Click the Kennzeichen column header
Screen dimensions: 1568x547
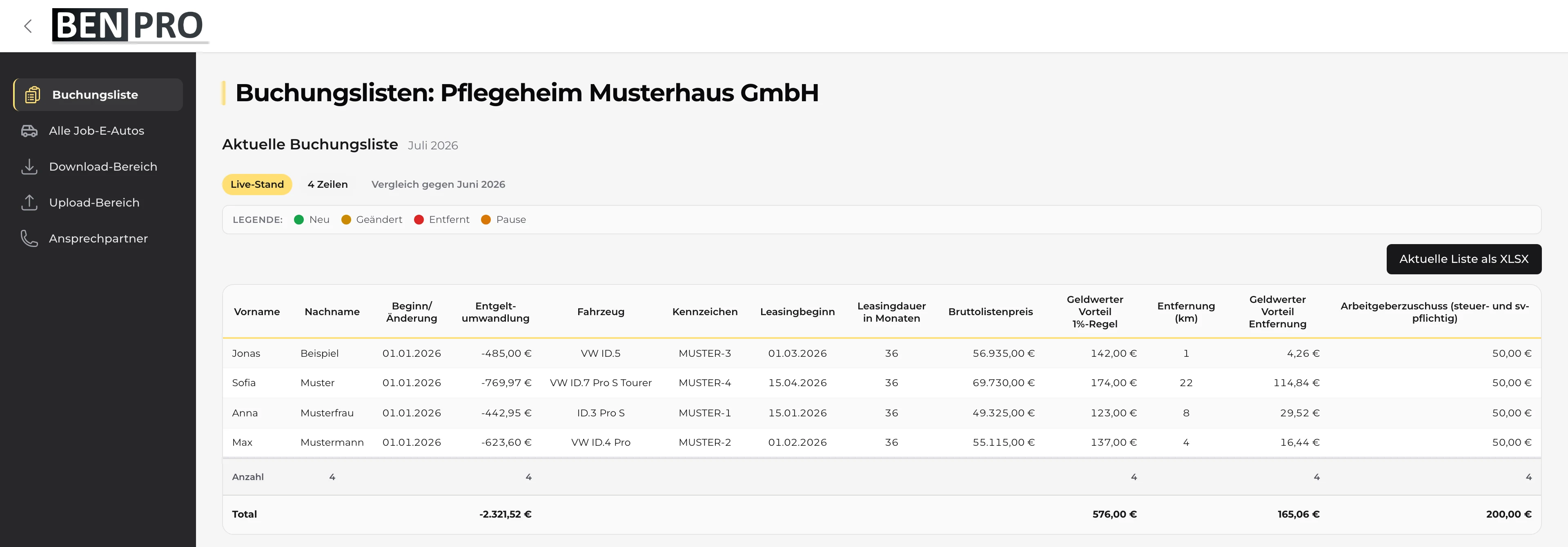(x=705, y=311)
